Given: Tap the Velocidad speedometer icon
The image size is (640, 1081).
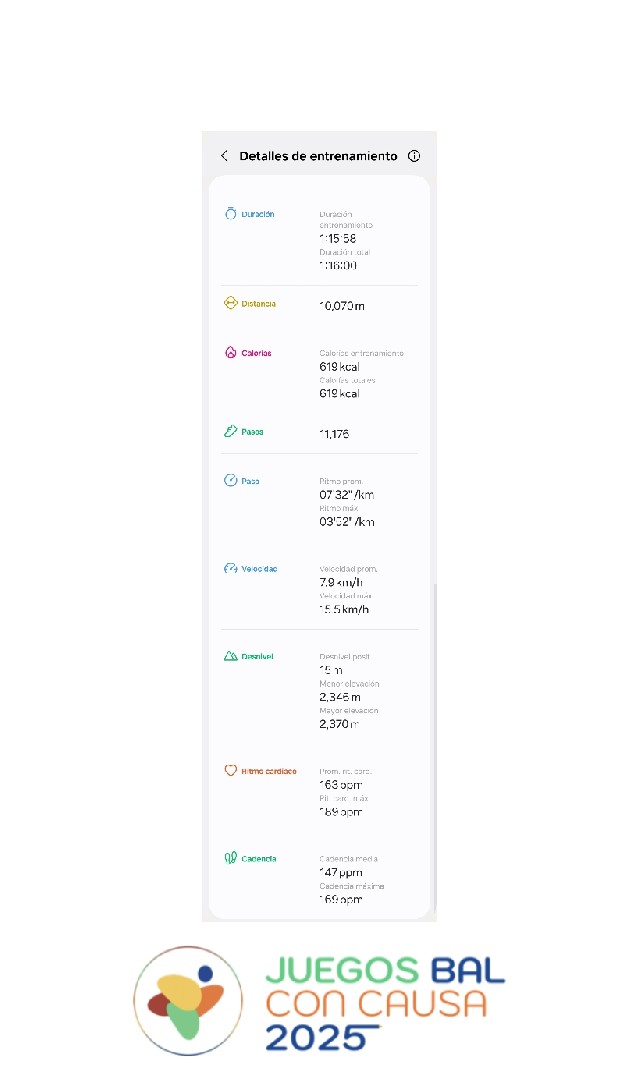Looking at the screenshot, I should click(x=230, y=568).
